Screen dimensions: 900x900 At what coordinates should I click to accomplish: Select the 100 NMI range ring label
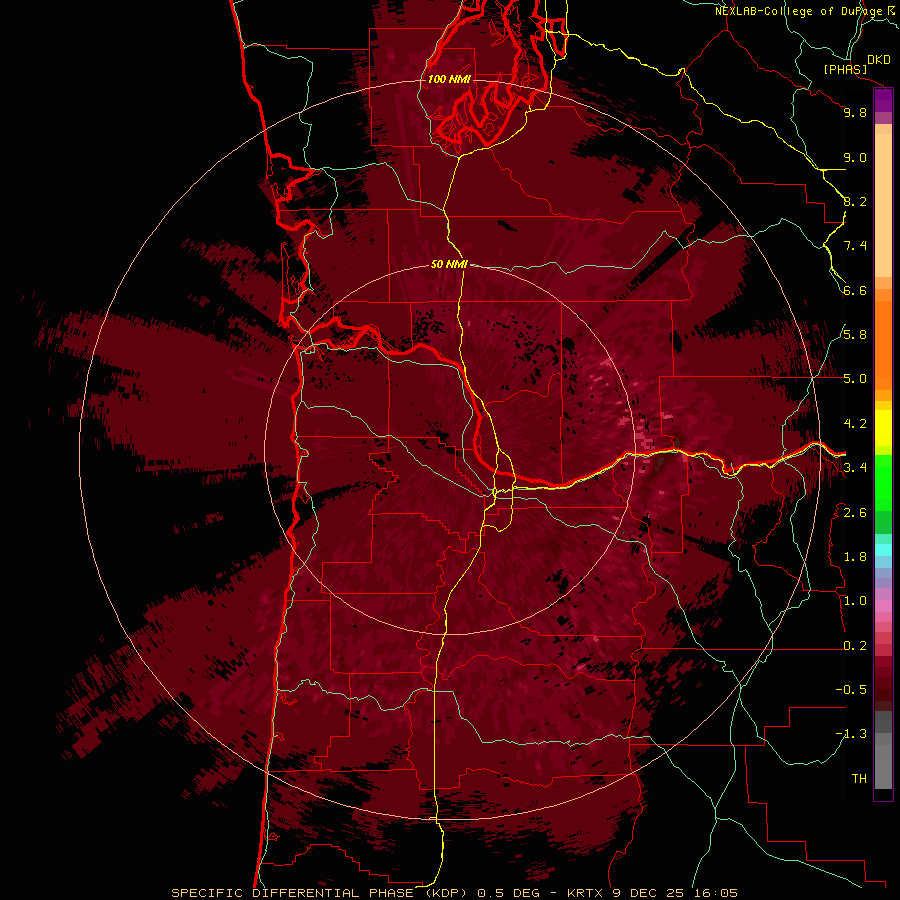click(449, 79)
